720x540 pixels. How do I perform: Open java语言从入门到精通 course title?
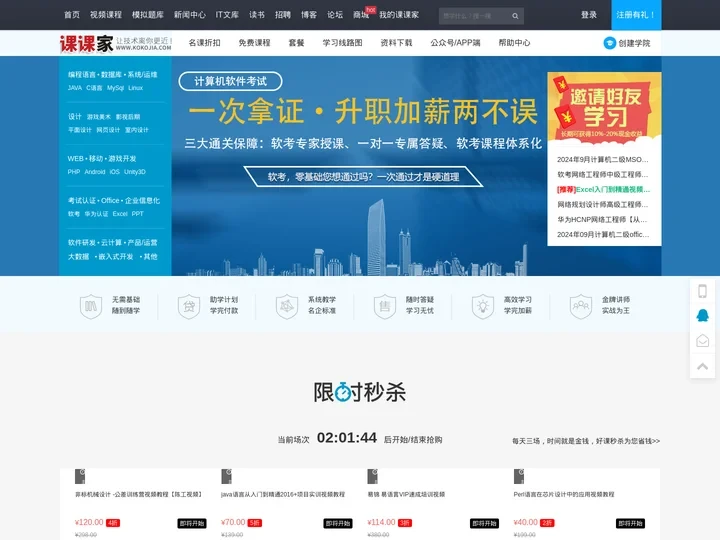coord(282,495)
